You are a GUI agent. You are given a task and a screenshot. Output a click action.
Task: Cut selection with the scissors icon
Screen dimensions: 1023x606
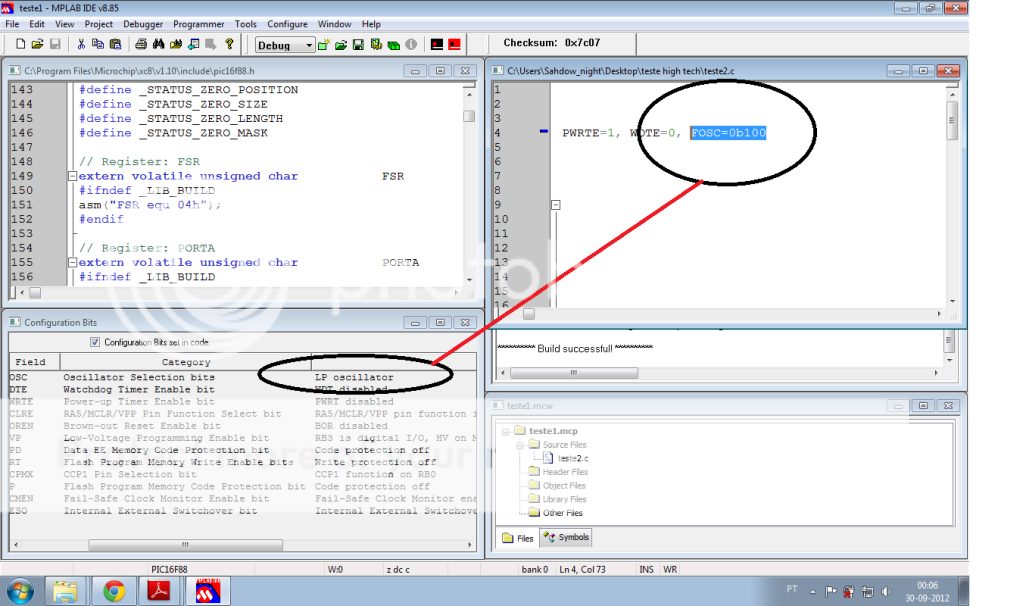point(81,44)
